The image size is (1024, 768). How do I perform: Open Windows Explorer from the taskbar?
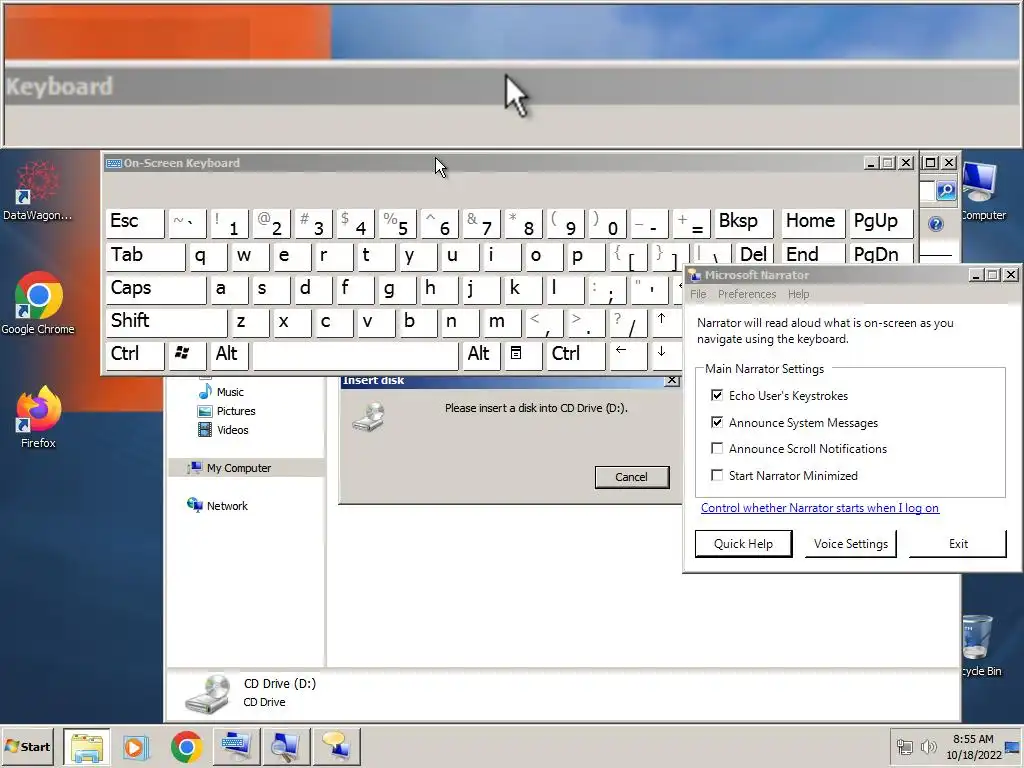(x=87, y=746)
